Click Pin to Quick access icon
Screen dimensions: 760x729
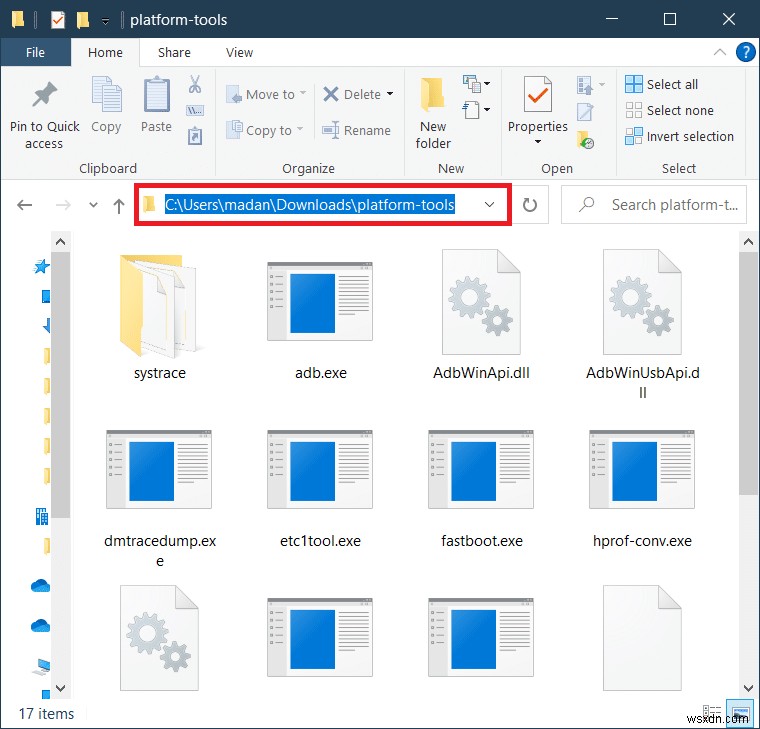[45, 94]
